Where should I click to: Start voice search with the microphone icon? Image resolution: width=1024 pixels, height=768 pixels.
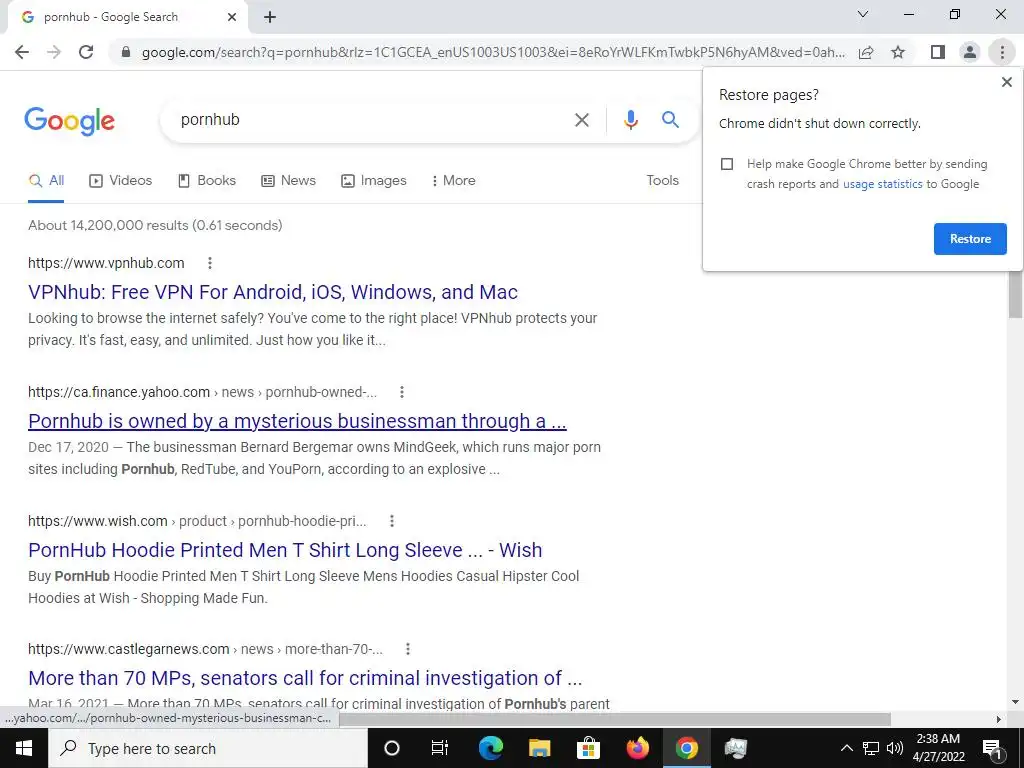point(630,120)
